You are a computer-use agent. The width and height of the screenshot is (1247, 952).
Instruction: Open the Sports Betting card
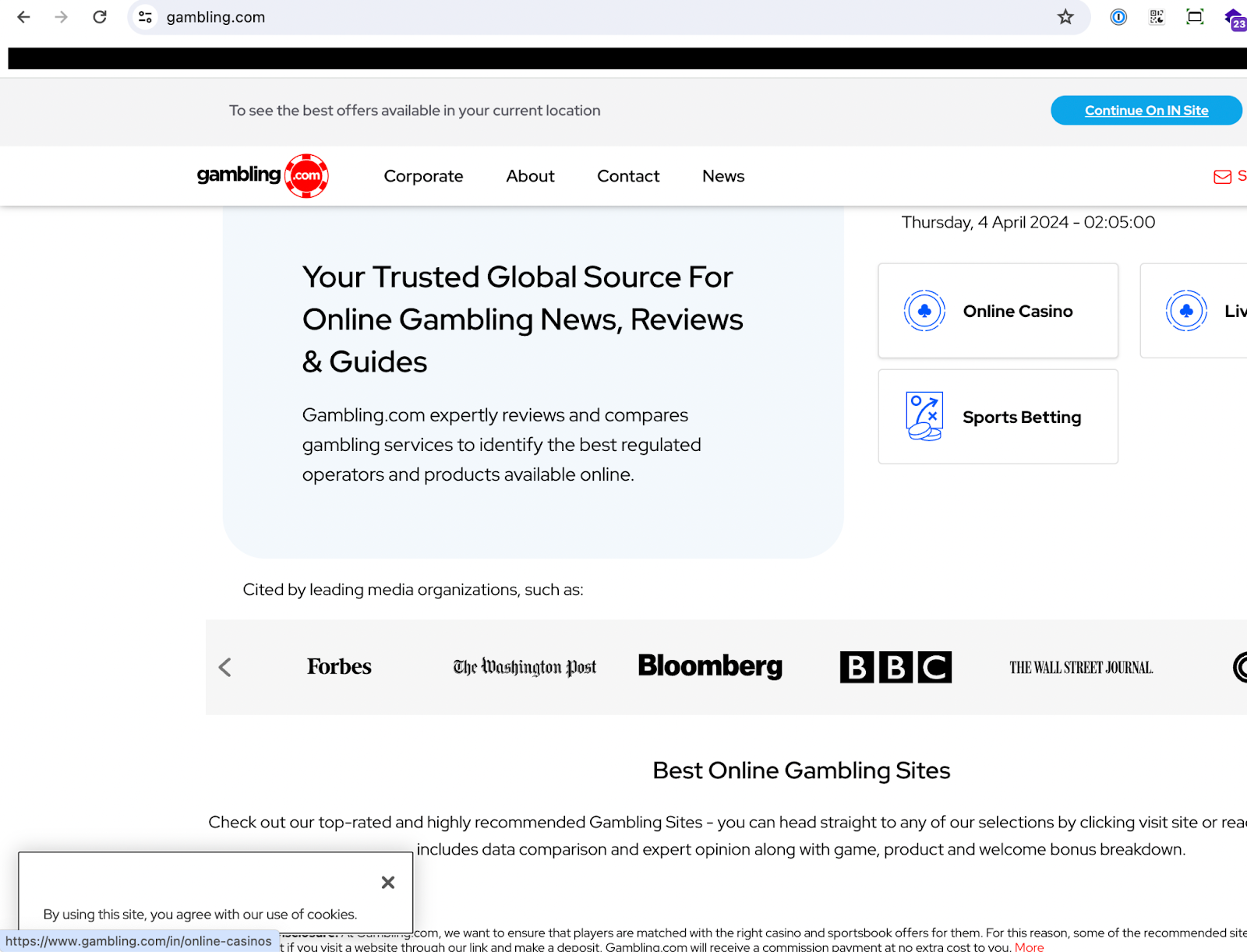click(998, 417)
